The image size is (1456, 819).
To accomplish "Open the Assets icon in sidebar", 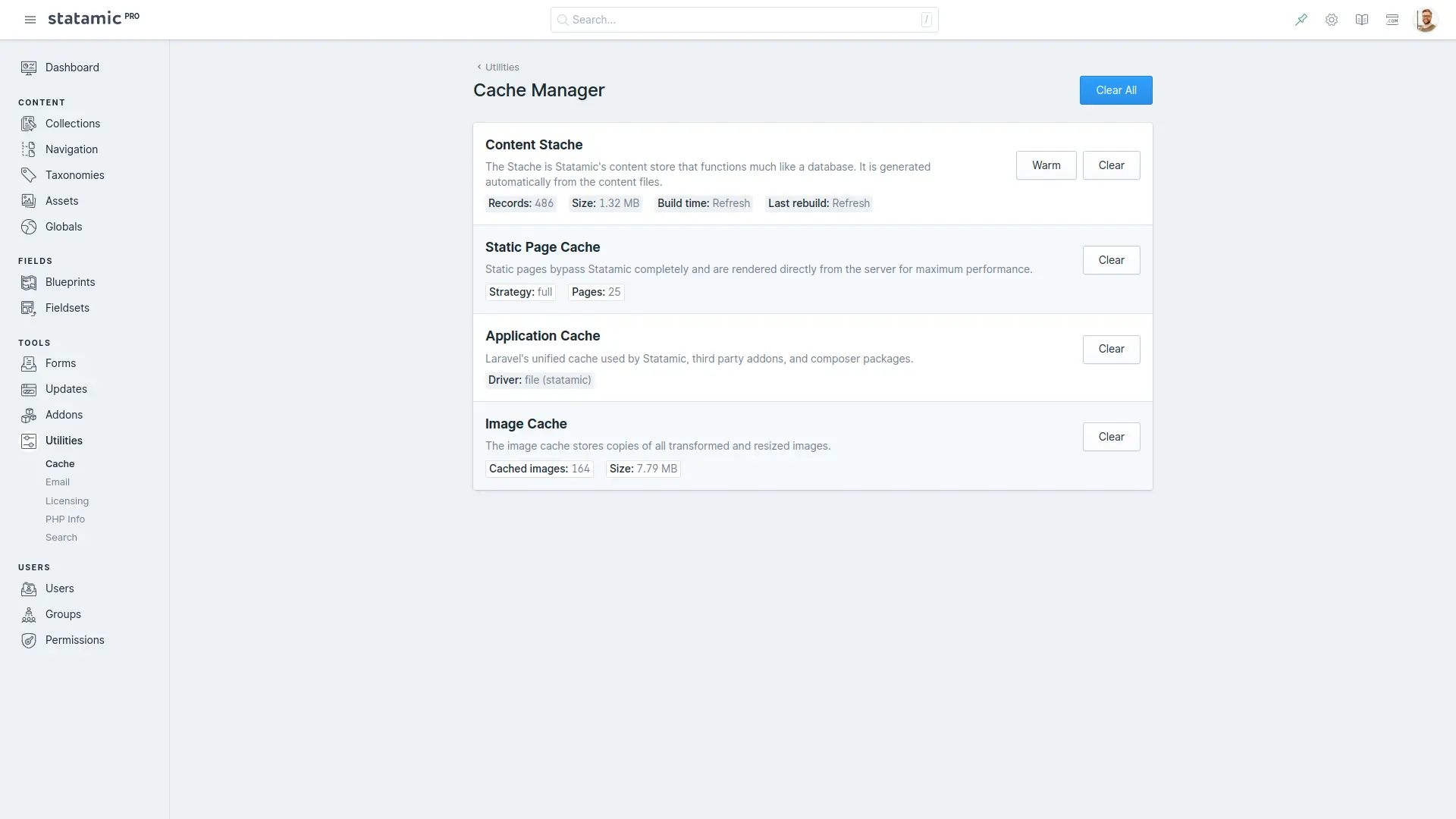I will (x=28, y=200).
